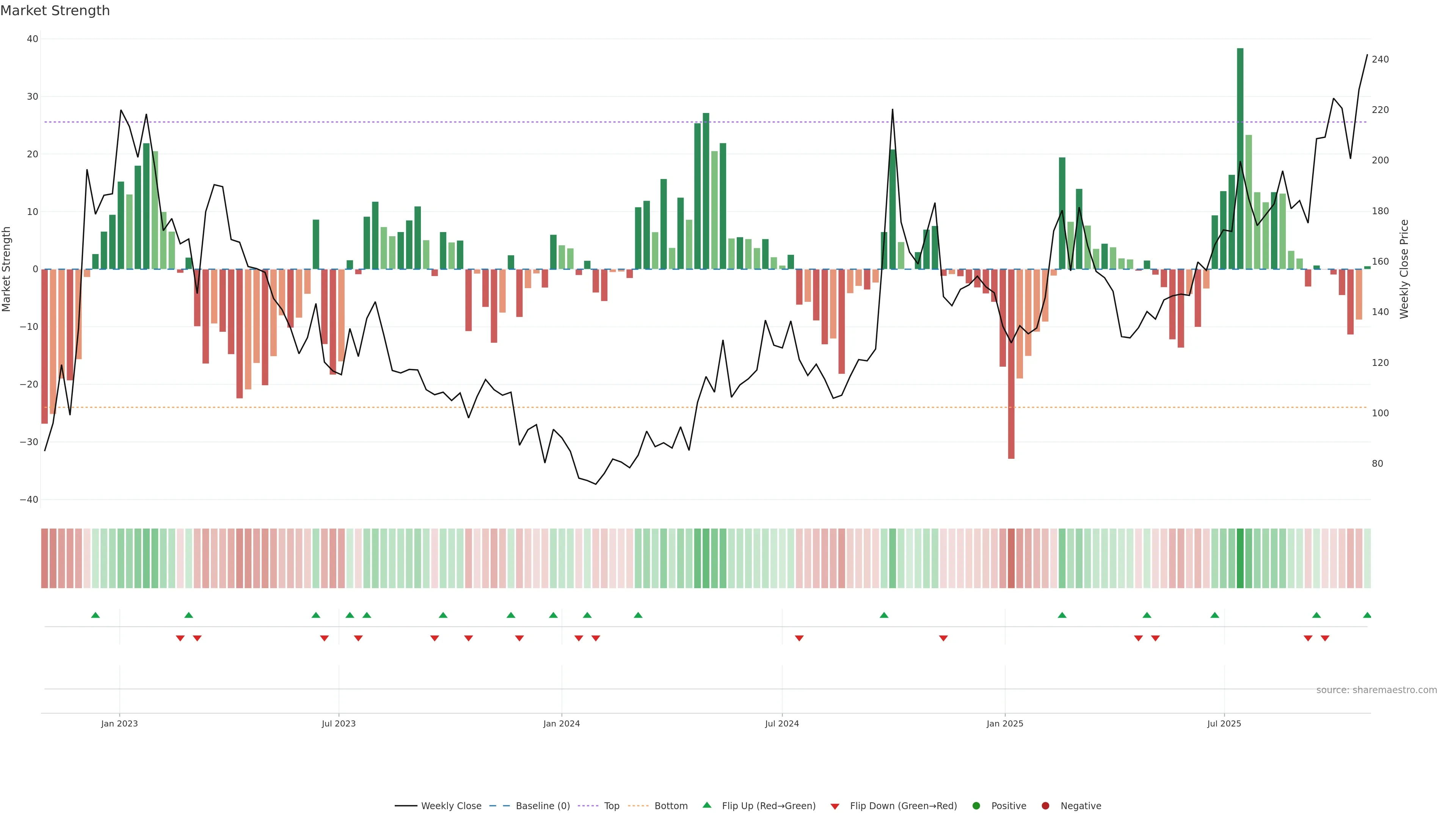
Task: Click the Jan 2024 x-axis label
Action: [561, 723]
